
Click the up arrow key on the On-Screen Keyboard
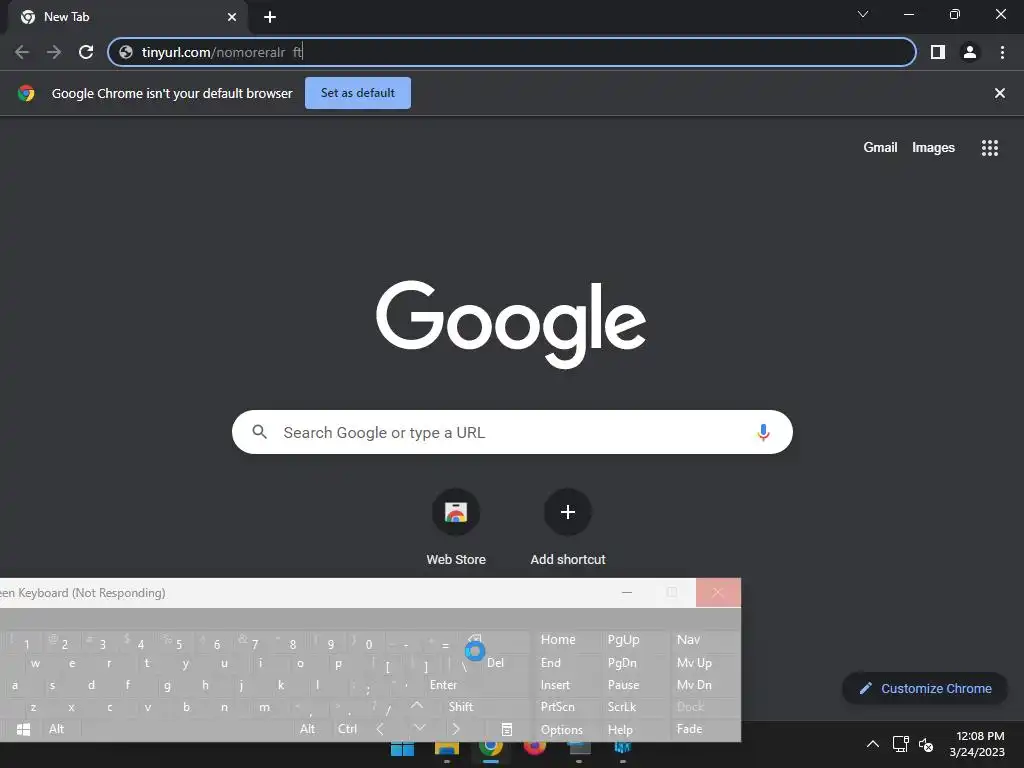point(417,707)
